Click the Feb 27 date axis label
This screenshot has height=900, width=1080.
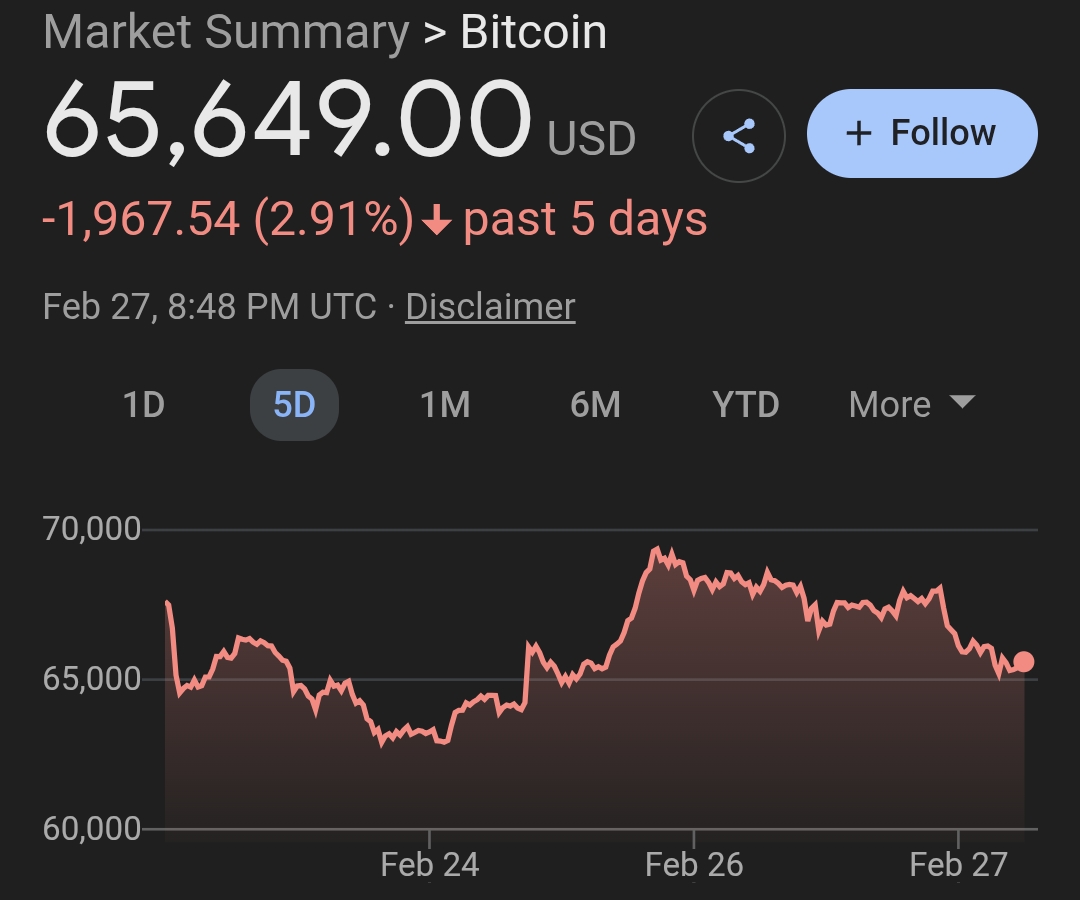[958, 864]
